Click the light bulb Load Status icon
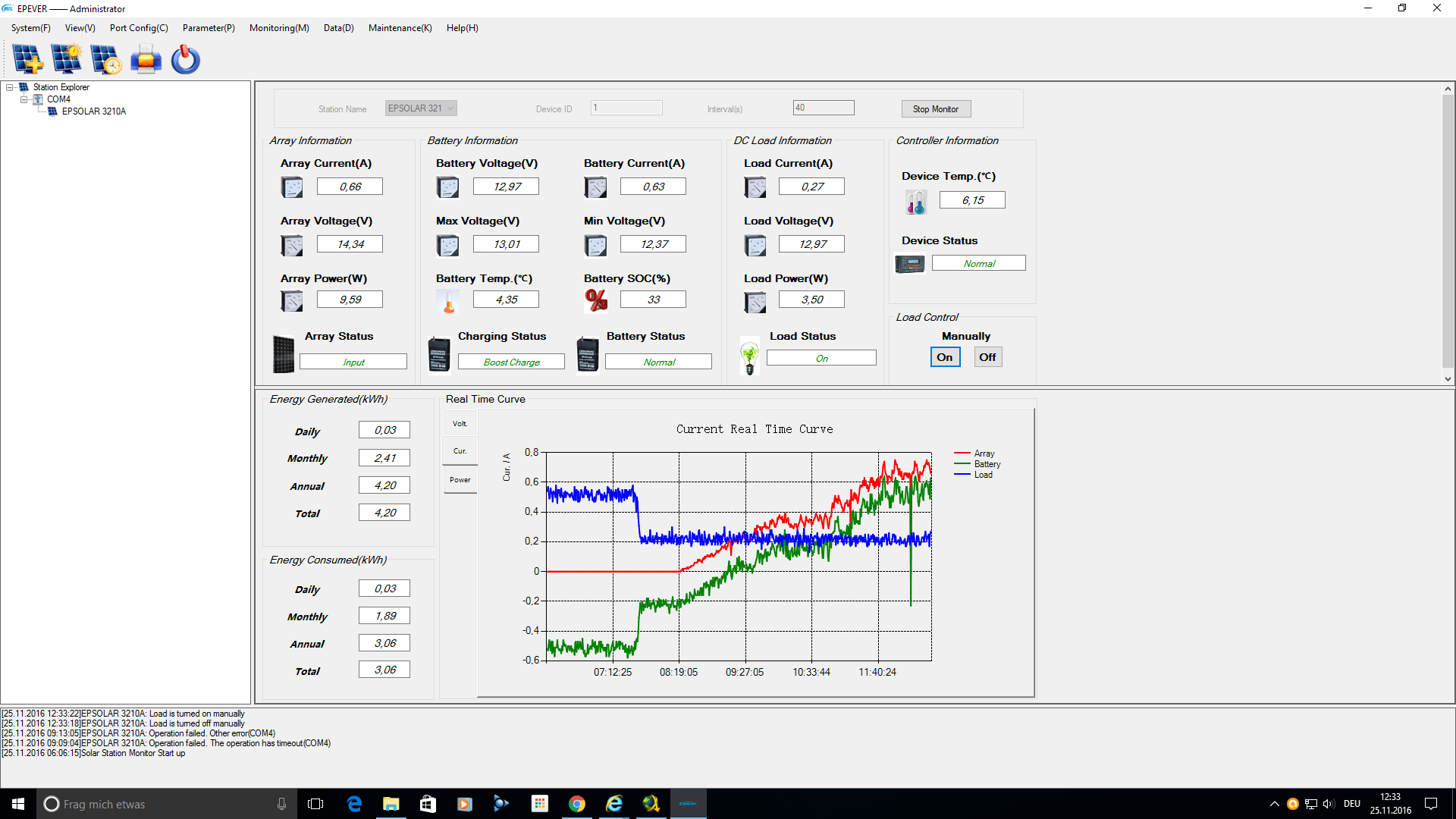This screenshot has width=1456, height=819. (x=749, y=357)
